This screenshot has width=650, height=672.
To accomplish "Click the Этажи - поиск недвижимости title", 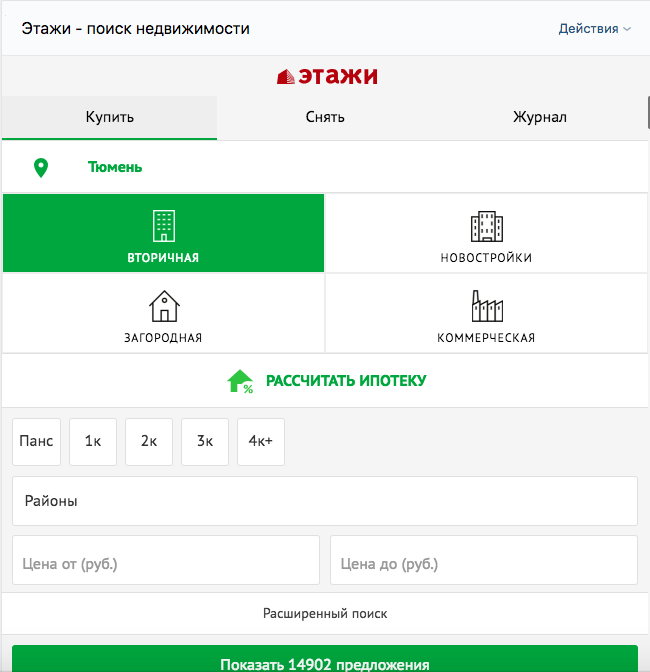I will click(x=135, y=29).
